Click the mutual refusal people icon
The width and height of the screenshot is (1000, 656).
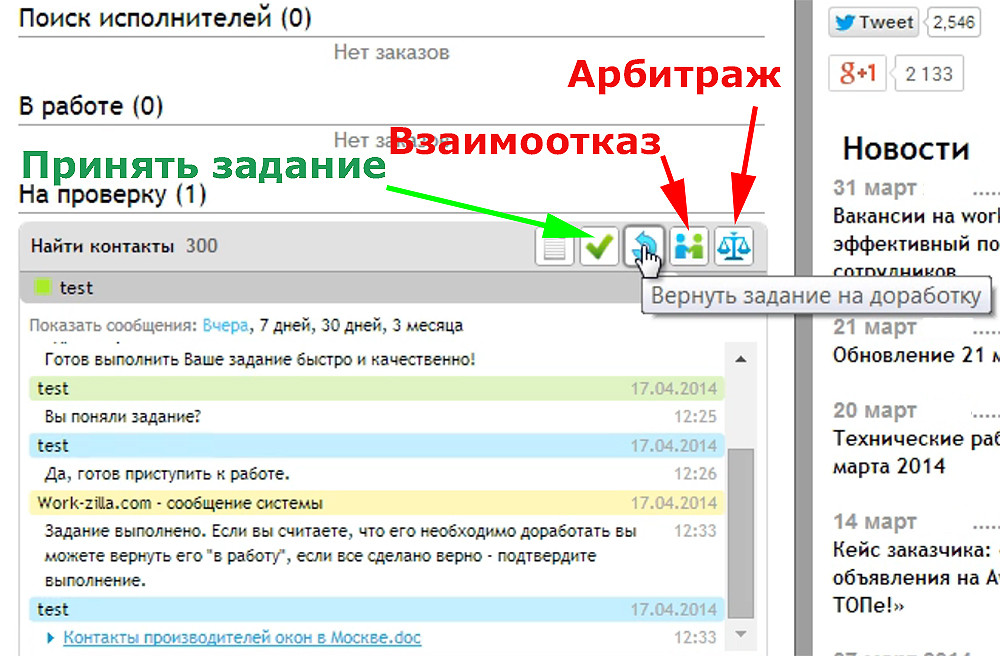(x=689, y=246)
